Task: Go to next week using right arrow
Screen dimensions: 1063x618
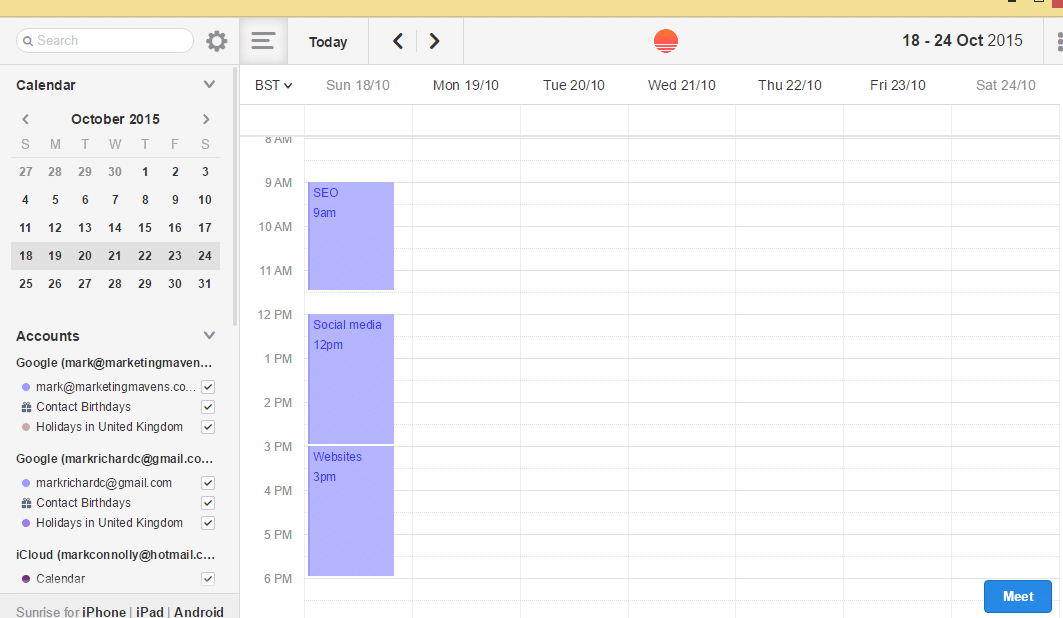Action: 434,41
